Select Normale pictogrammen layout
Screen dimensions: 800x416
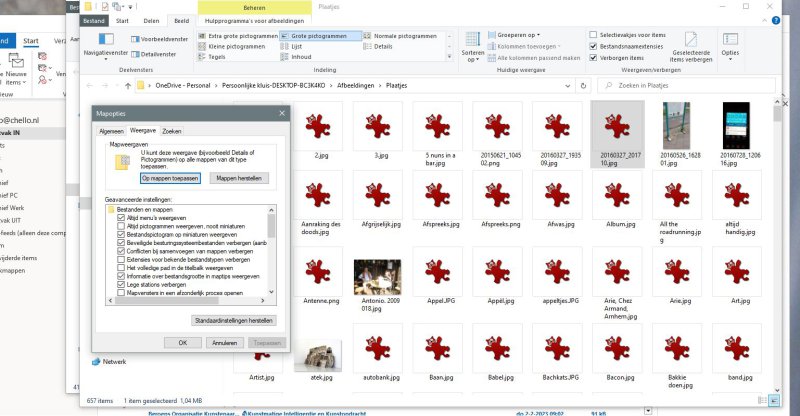400,36
